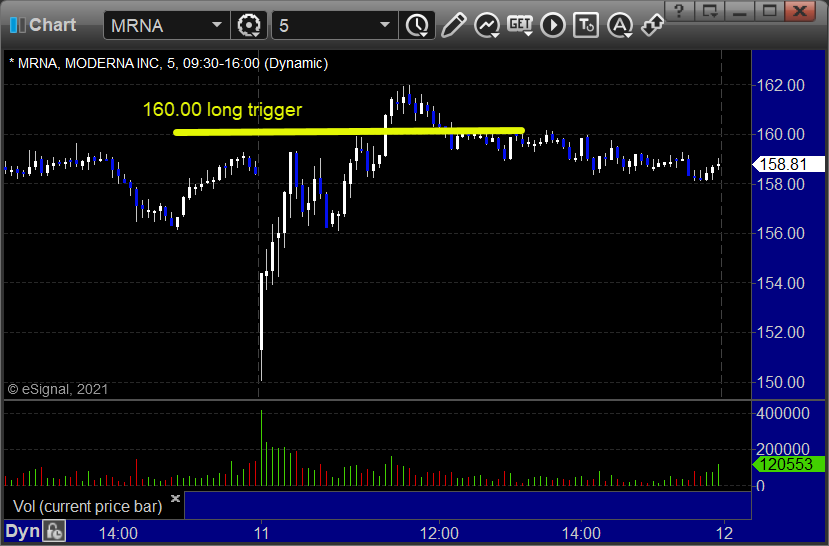Click the 12:00 time axis label

tap(439, 533)
